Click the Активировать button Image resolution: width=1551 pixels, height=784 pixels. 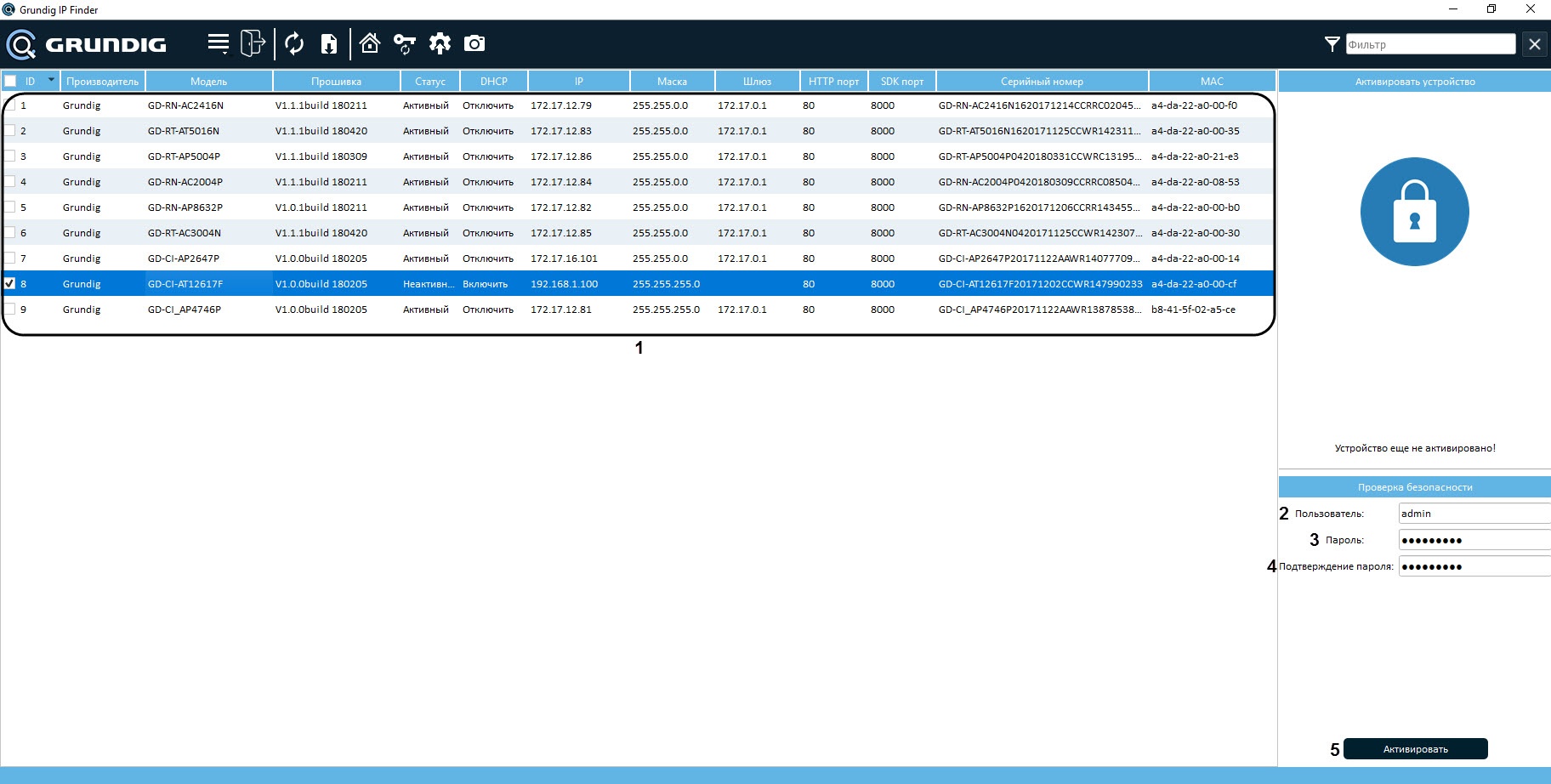point(1415,749)
